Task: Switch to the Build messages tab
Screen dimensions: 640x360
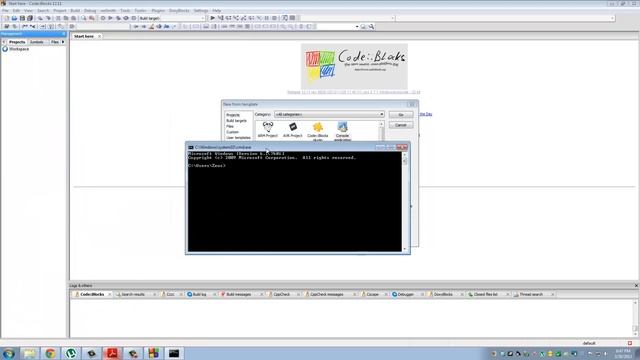Action: point(239,294)
